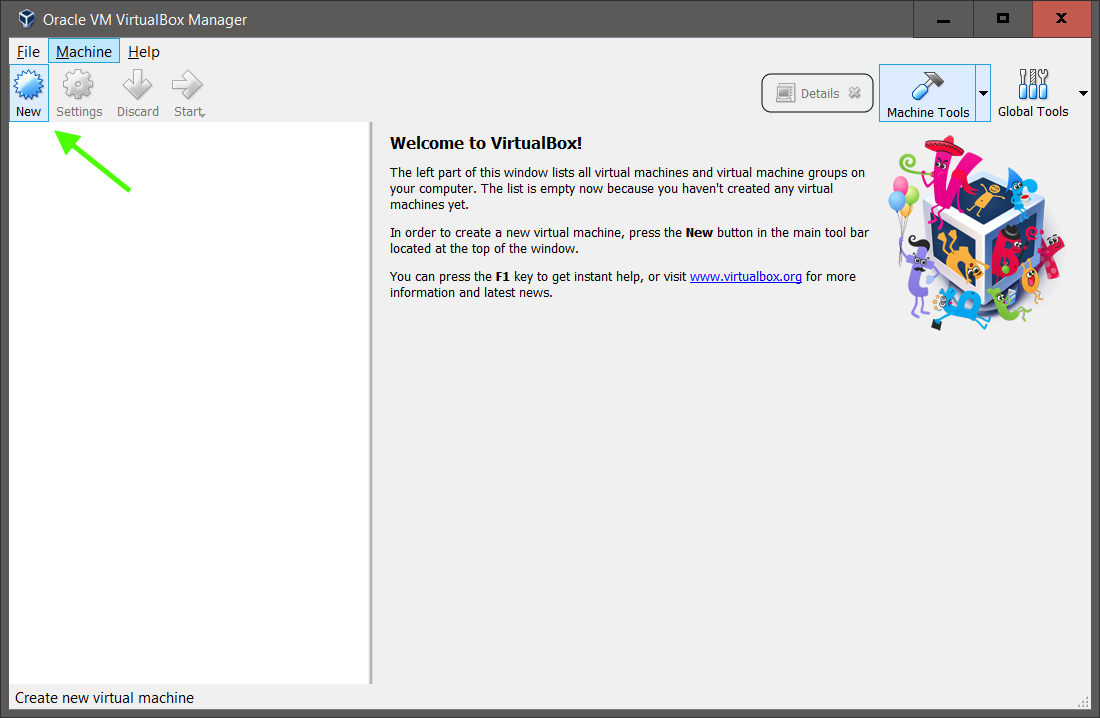Image resolution: width=1100 pixels, height=718 pixels.
Task: Click the New virtual machine icon
Action: tap(29, 93)
